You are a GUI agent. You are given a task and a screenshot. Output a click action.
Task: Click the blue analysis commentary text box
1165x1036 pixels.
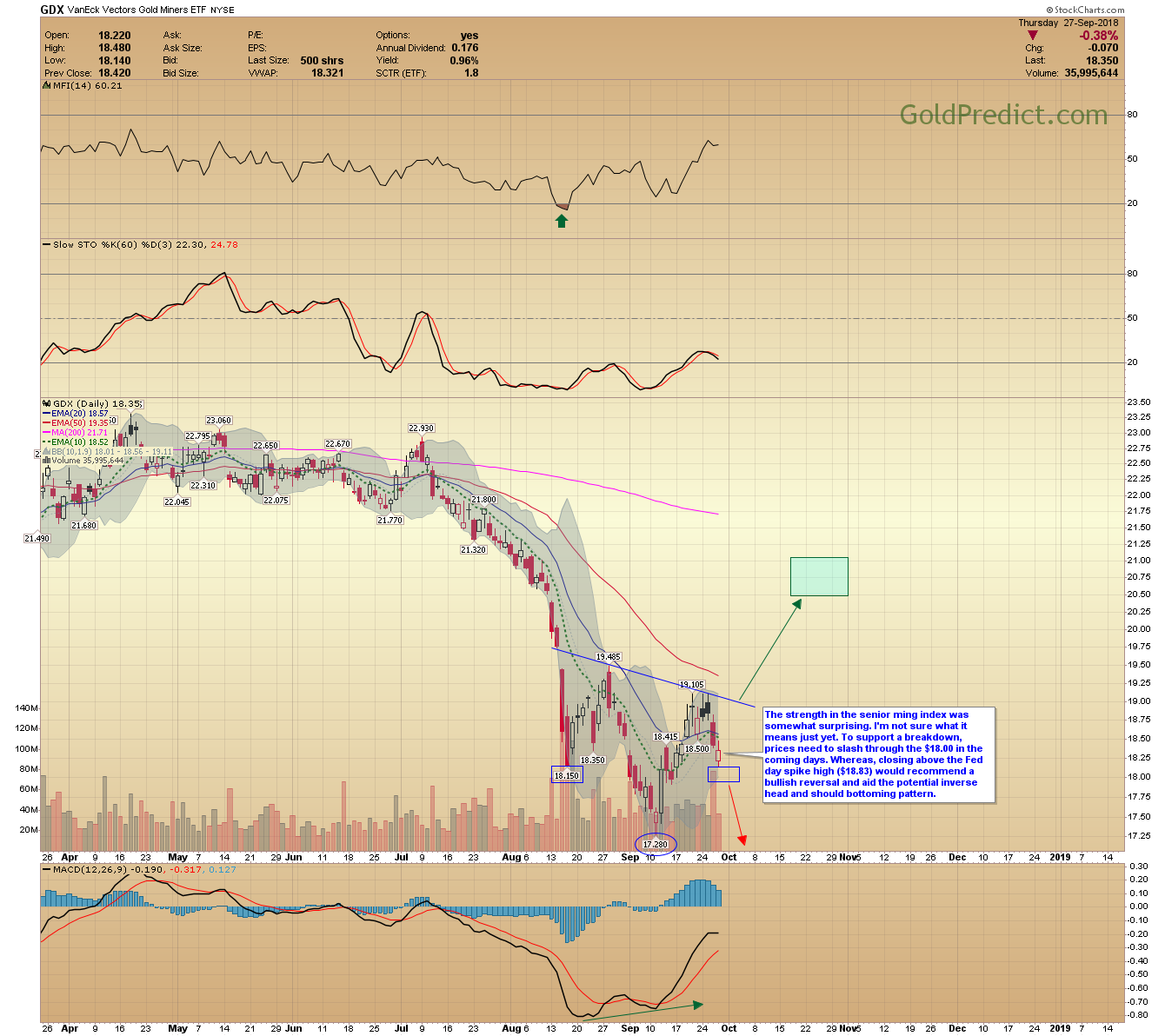click(879, 754)
